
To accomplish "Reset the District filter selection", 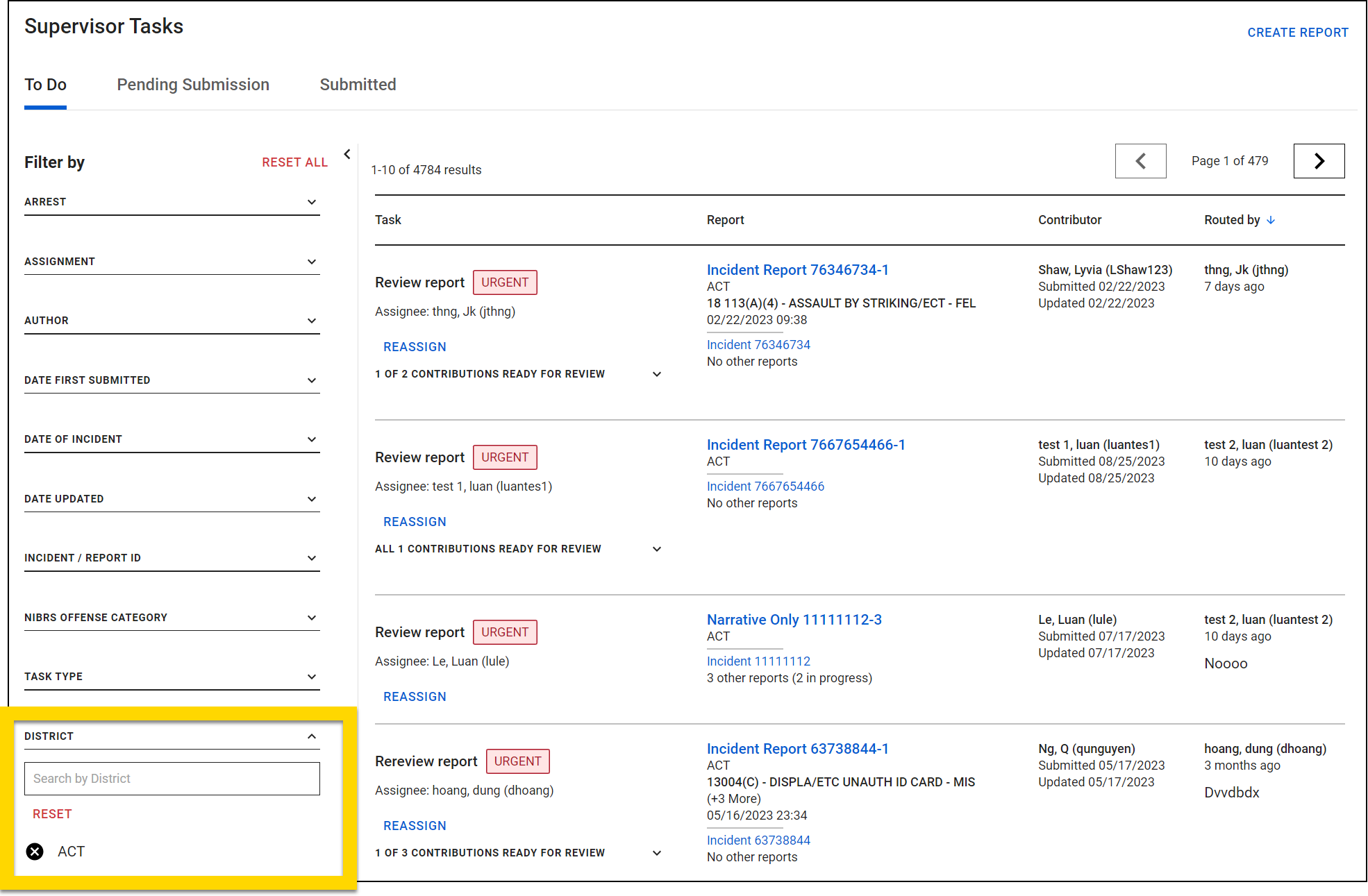I will [x=52, y=813].
